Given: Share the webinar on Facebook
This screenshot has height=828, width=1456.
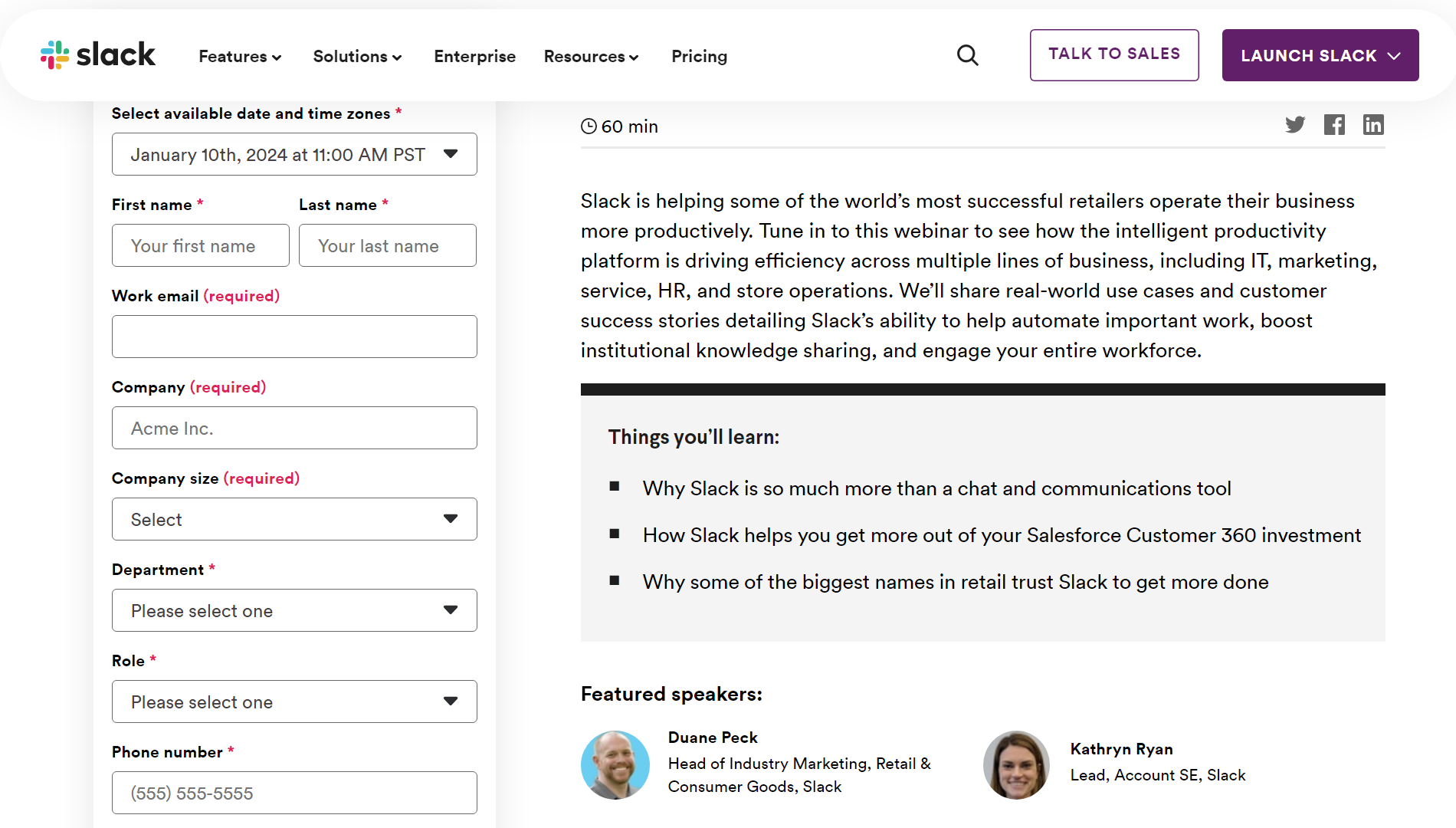Looking at the screenshot, I should (x=1334, y=124).
